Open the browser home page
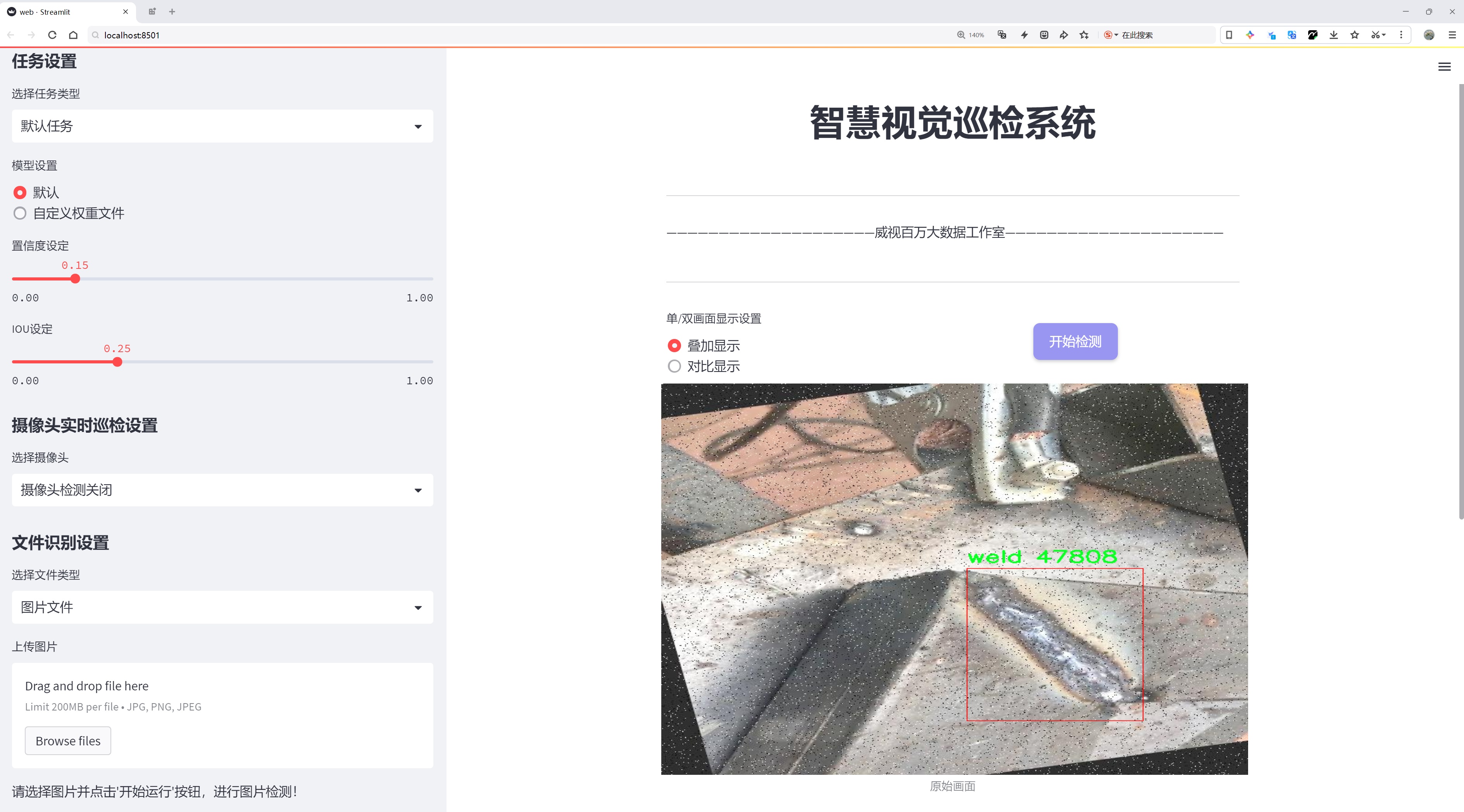 pyautogui.click(x=73, y=35)
